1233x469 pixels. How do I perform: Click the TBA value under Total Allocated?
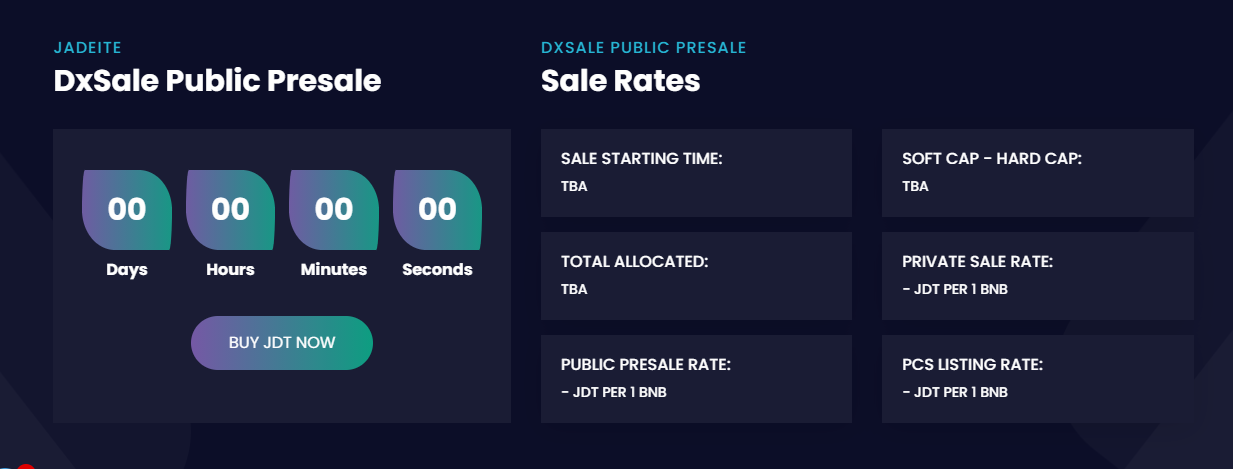[x=574, y=290]
